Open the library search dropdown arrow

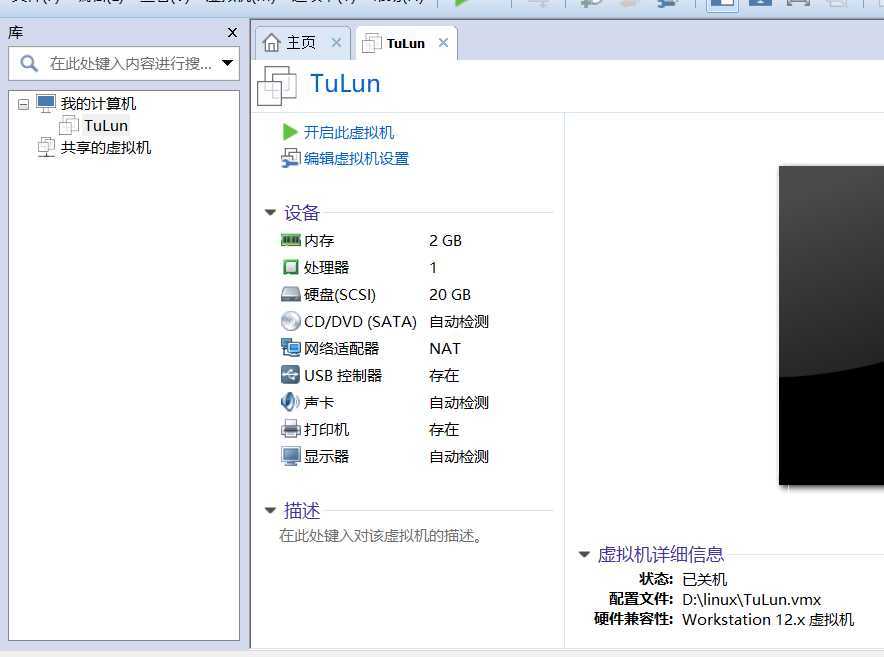tap(227, 63)
